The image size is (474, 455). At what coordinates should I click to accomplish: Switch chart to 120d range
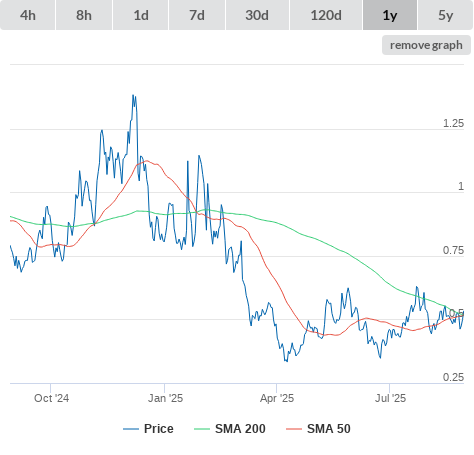(326, 15)
